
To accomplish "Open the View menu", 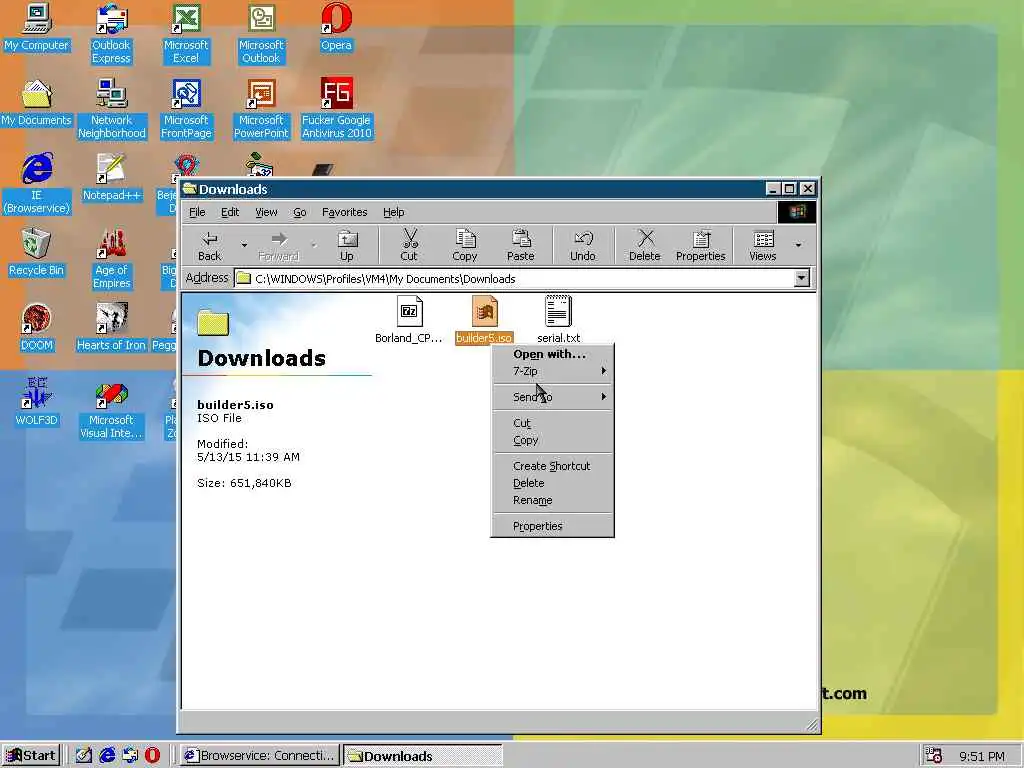I will [266, 212].
